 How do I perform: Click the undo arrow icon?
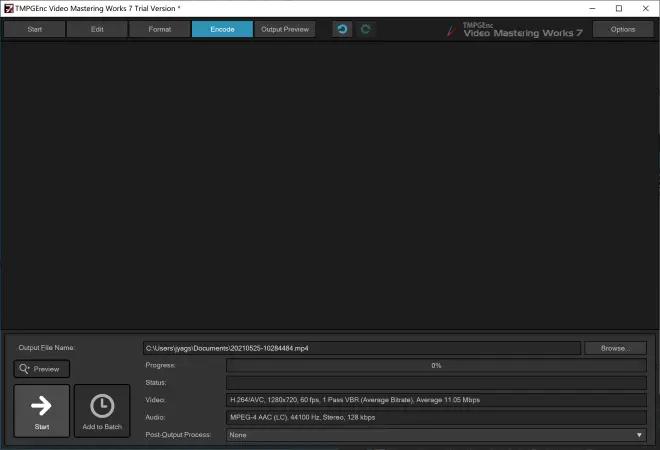[x=342, y=29]
